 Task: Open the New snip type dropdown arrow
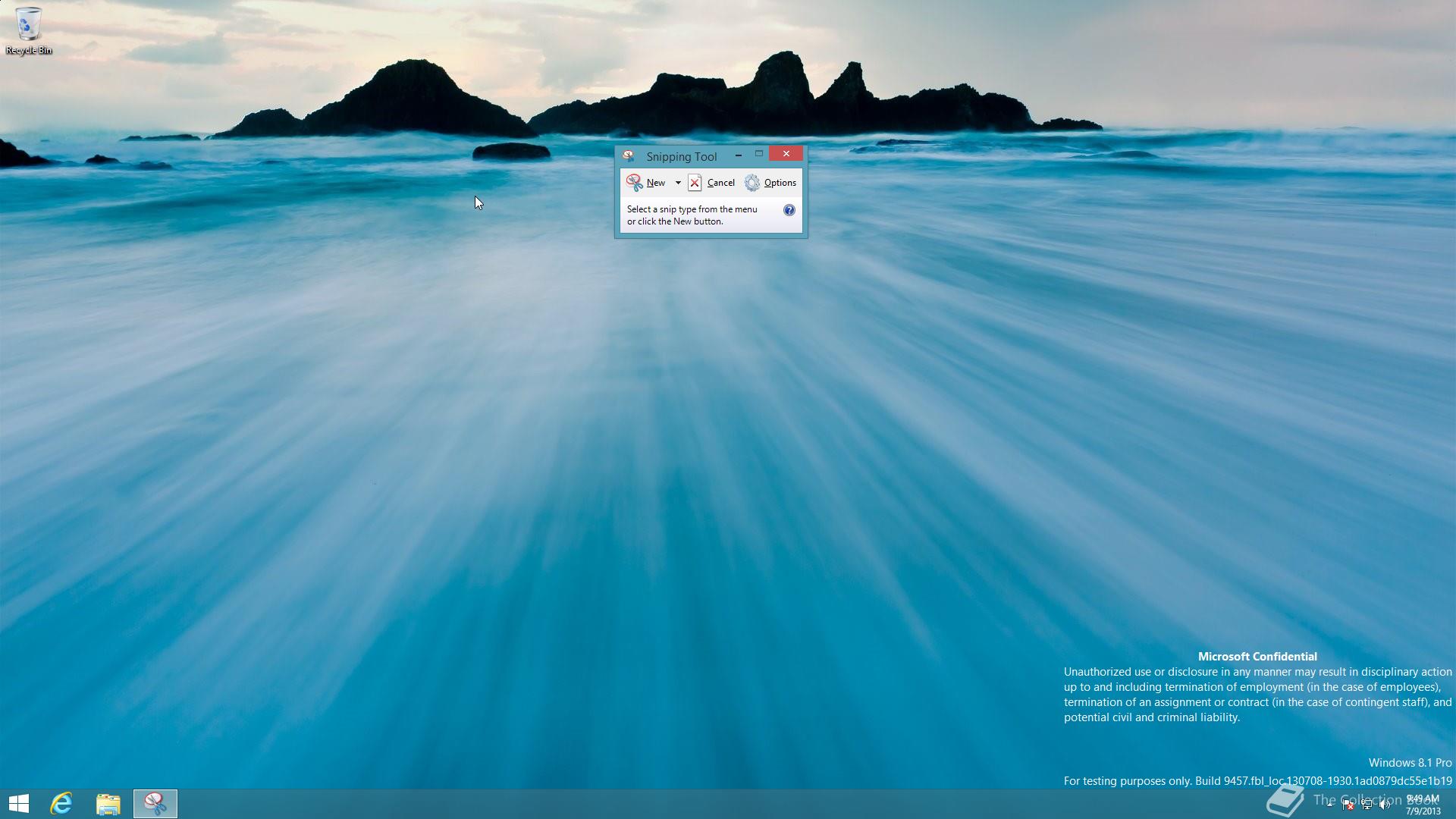coord(678,183)
